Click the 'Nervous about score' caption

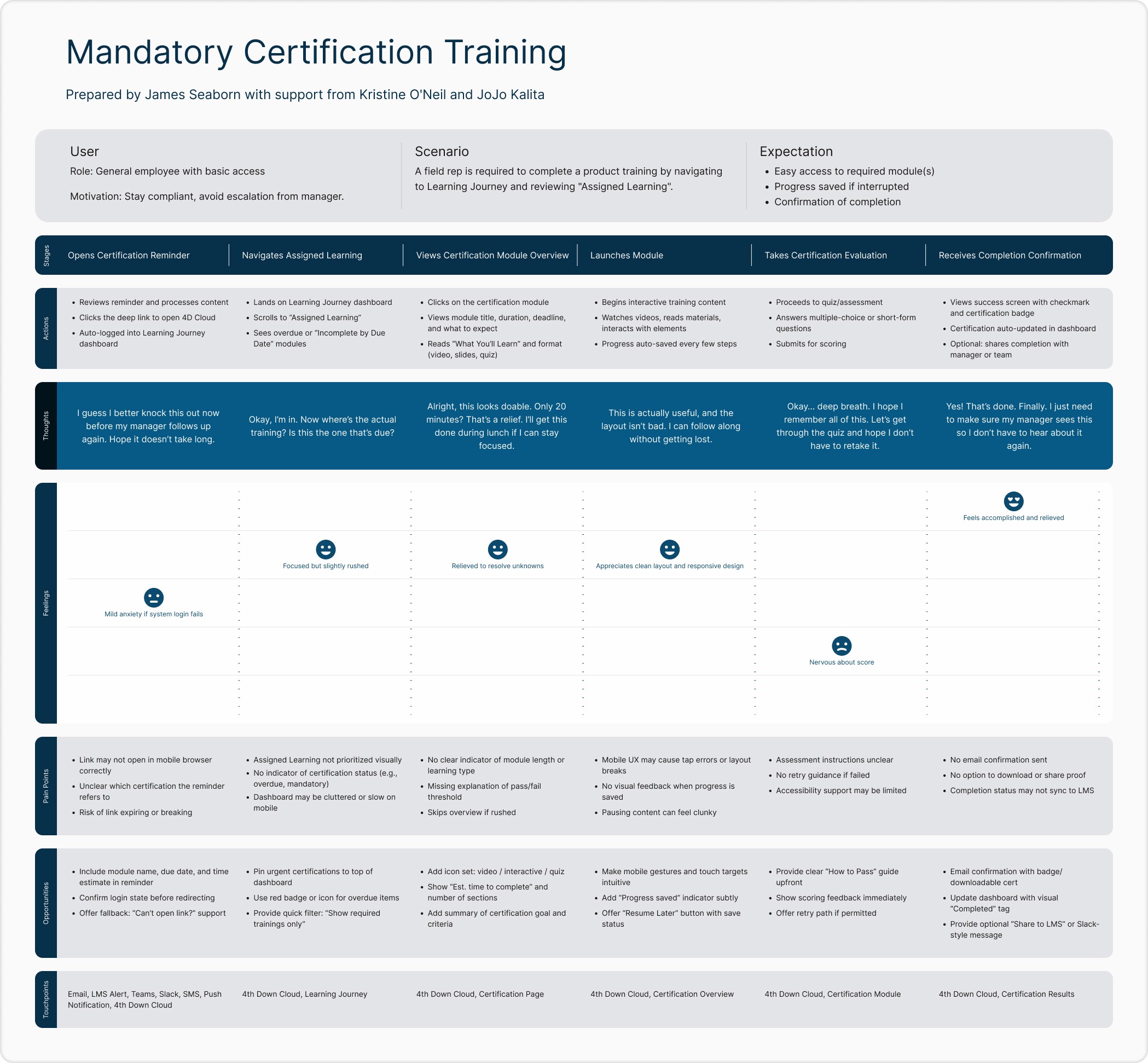pos(842,662)
